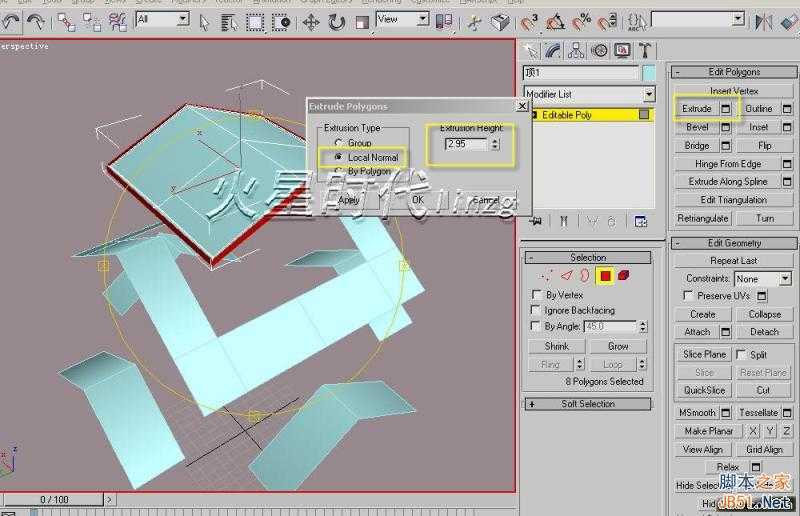The height and width of the screenshot is (516, 800).
Task: Activate the Unlink Selection tool
Action: [x=92, y=22]
